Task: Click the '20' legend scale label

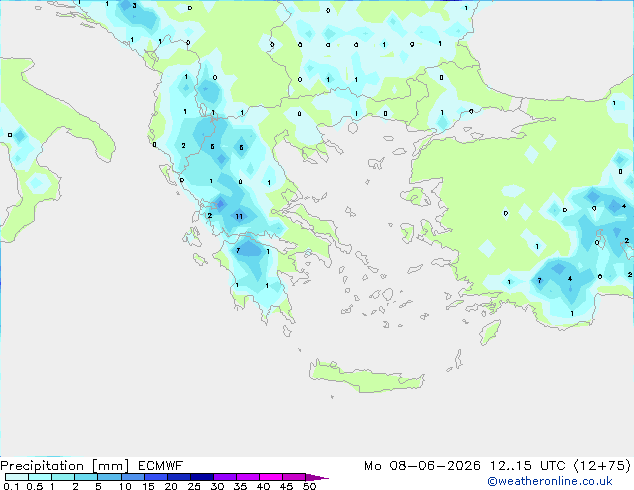Action: (x=171, y=486)
